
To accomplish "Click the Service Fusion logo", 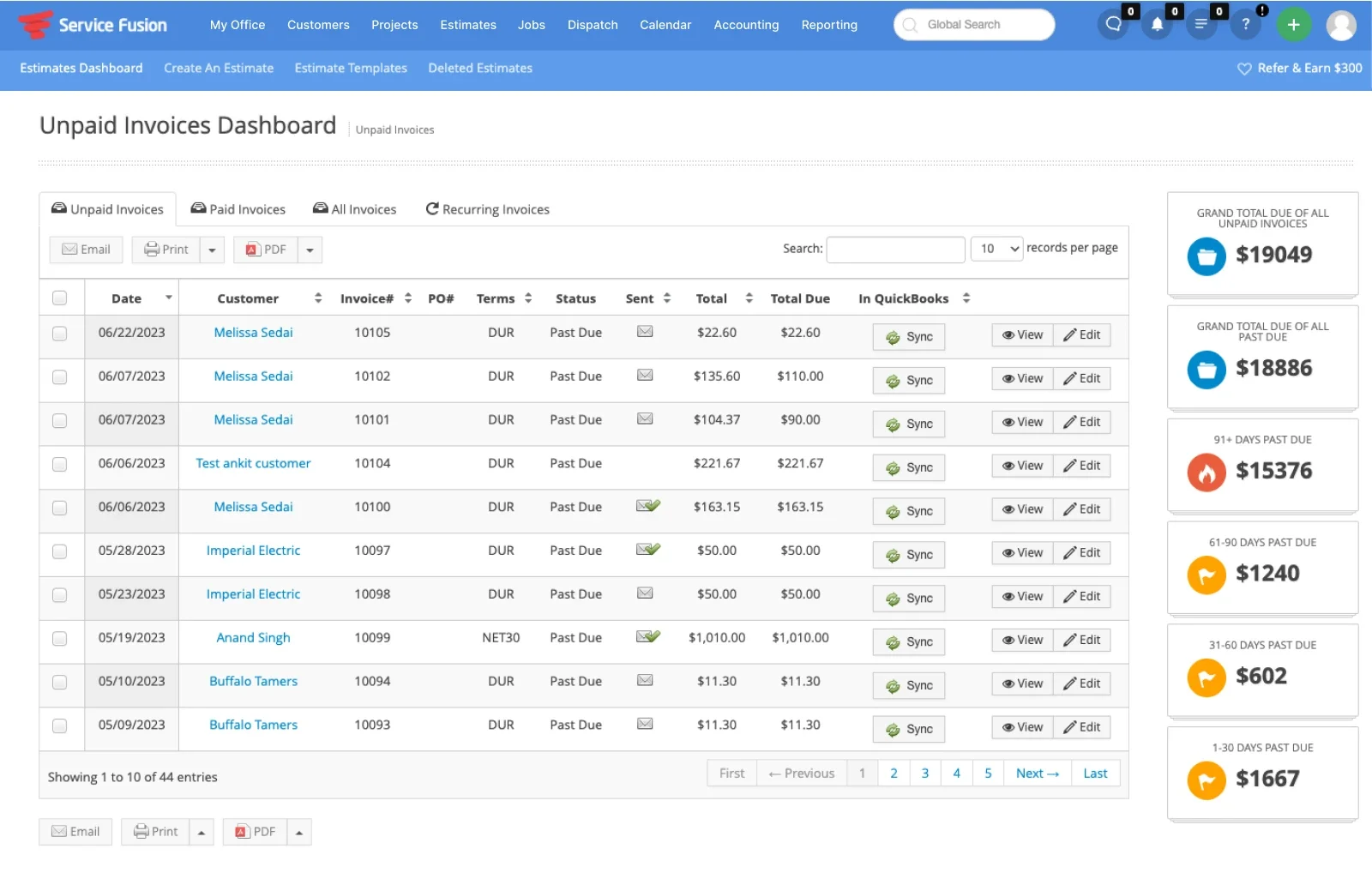I will tap(93, 25).
